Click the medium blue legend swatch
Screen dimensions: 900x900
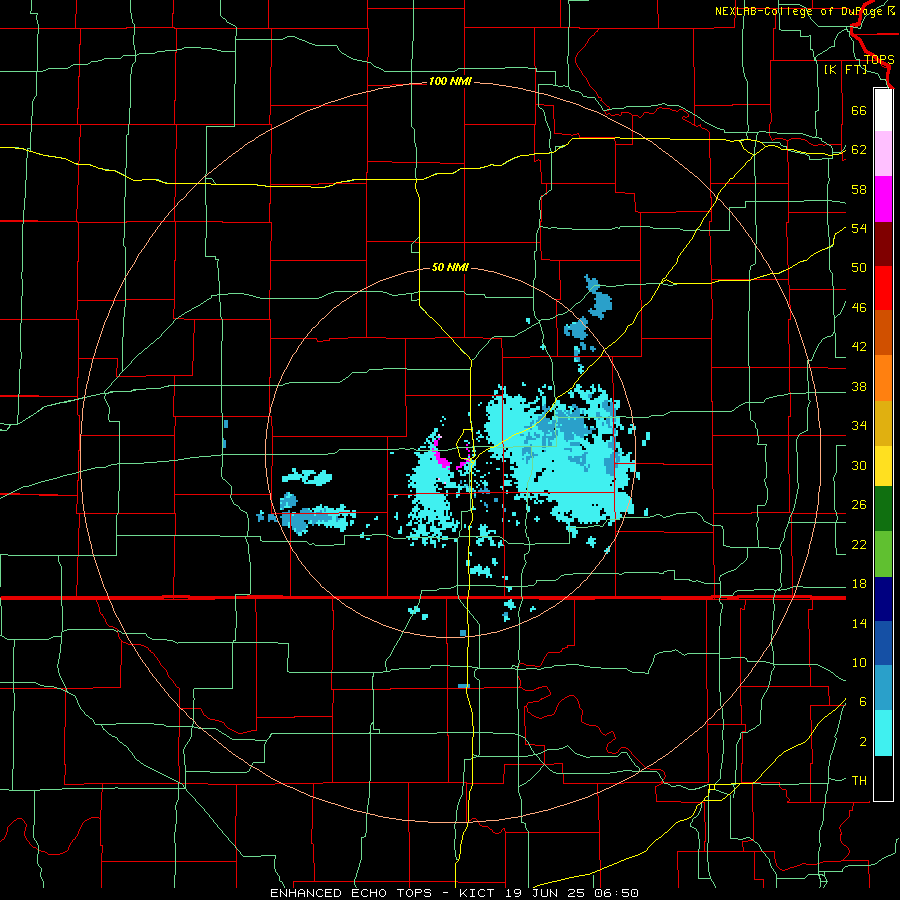pyautogui.click(x=883, y=643)
